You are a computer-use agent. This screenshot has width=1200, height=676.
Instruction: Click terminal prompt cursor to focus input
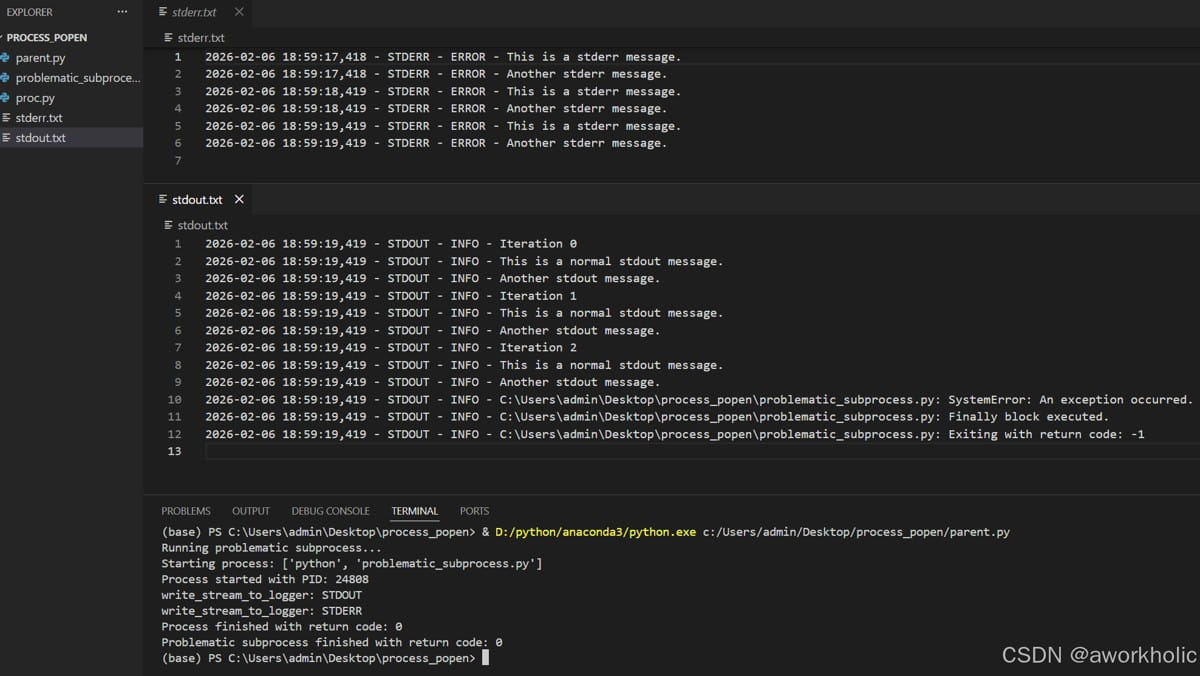pyautogui.click(x=485, y=658)
